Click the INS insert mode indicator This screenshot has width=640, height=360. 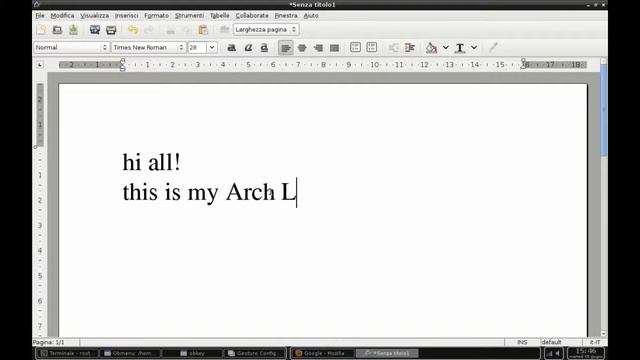522,342
